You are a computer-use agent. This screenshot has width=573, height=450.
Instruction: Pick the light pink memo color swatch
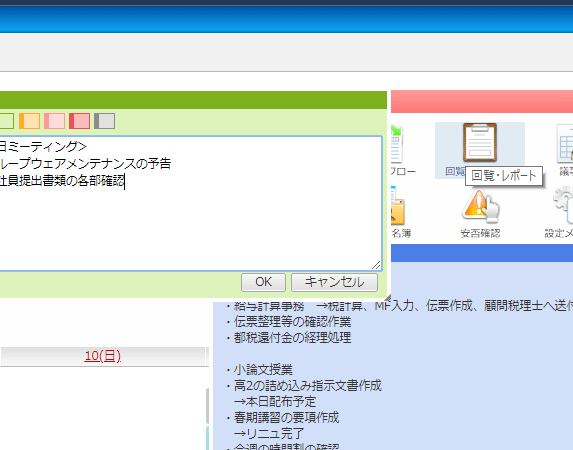[x=54, y=121]
